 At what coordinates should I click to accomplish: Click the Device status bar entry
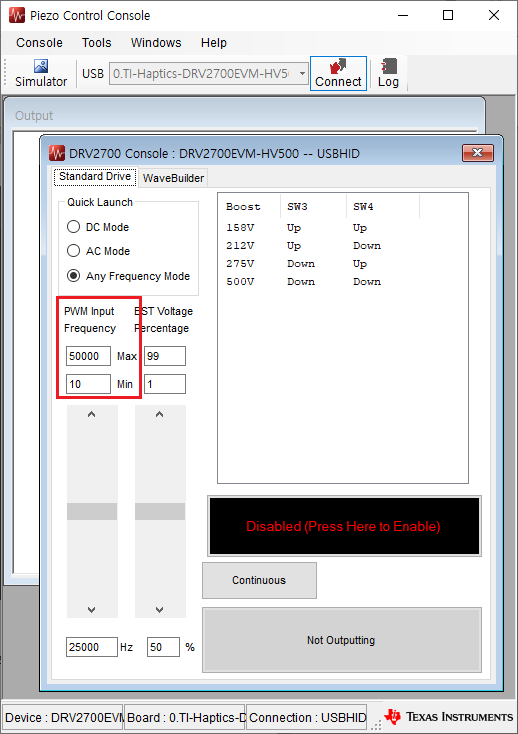(63, 718)
